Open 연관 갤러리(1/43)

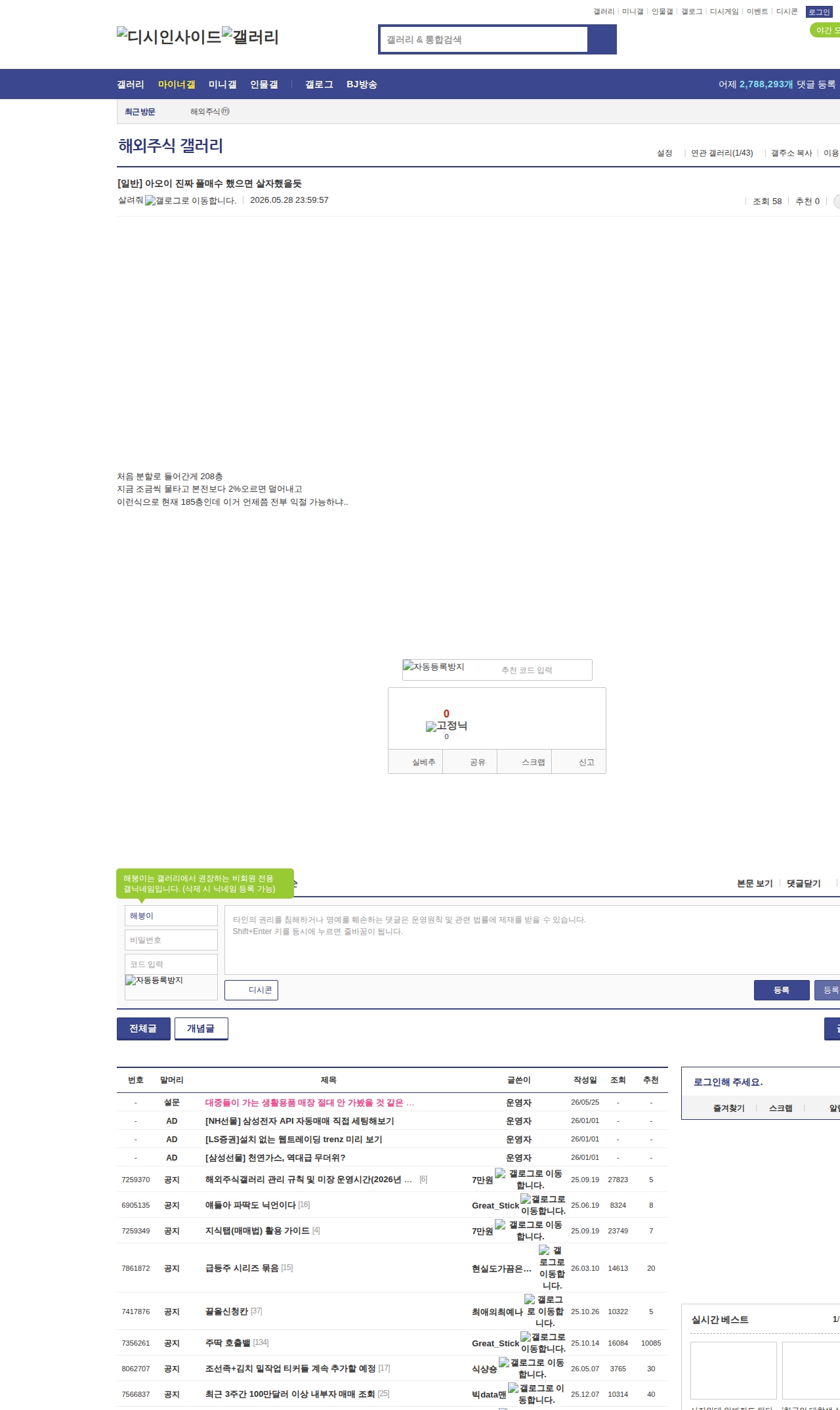tap(722, 153)
